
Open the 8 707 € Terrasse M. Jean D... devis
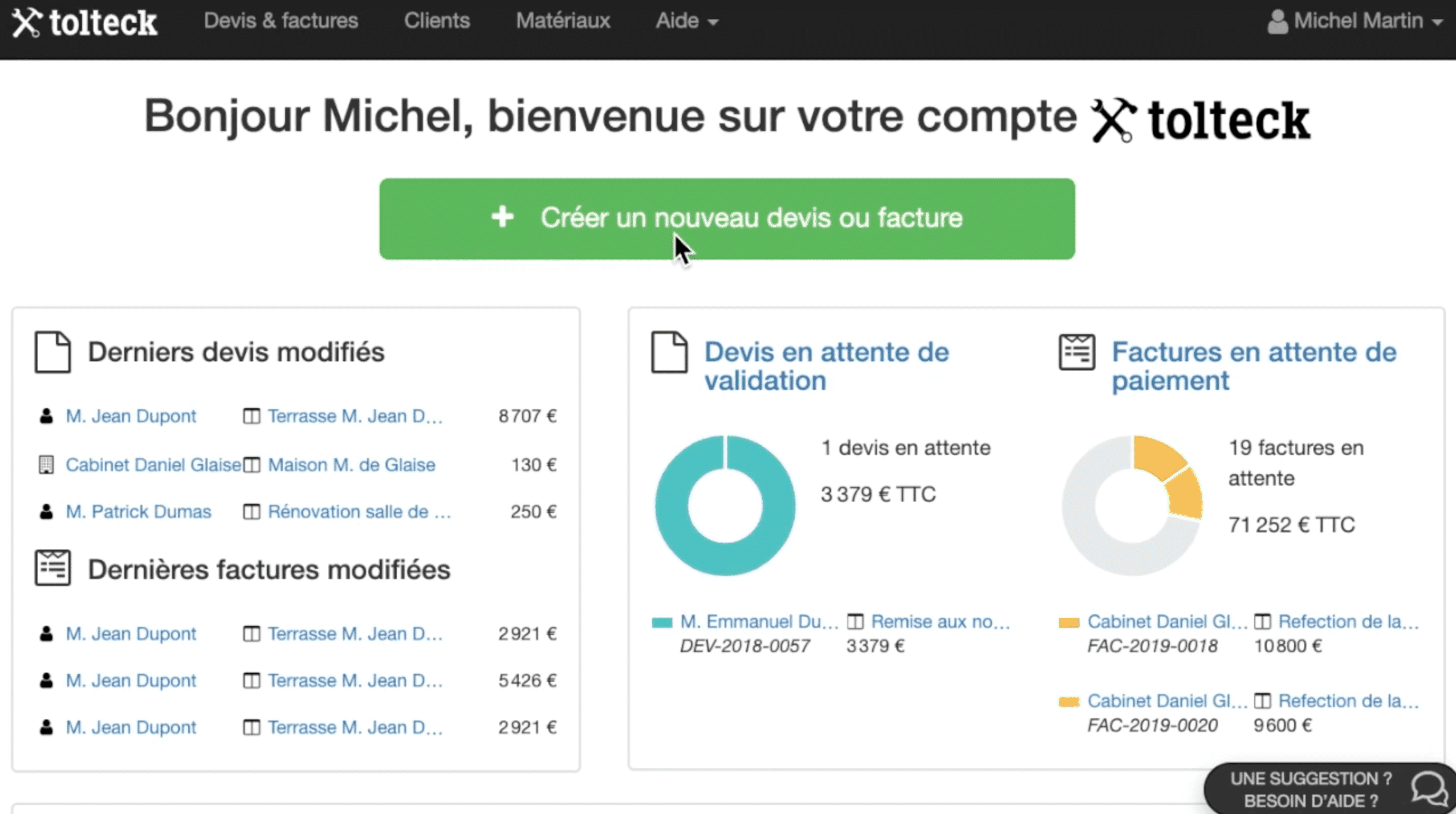pos(355,416)
